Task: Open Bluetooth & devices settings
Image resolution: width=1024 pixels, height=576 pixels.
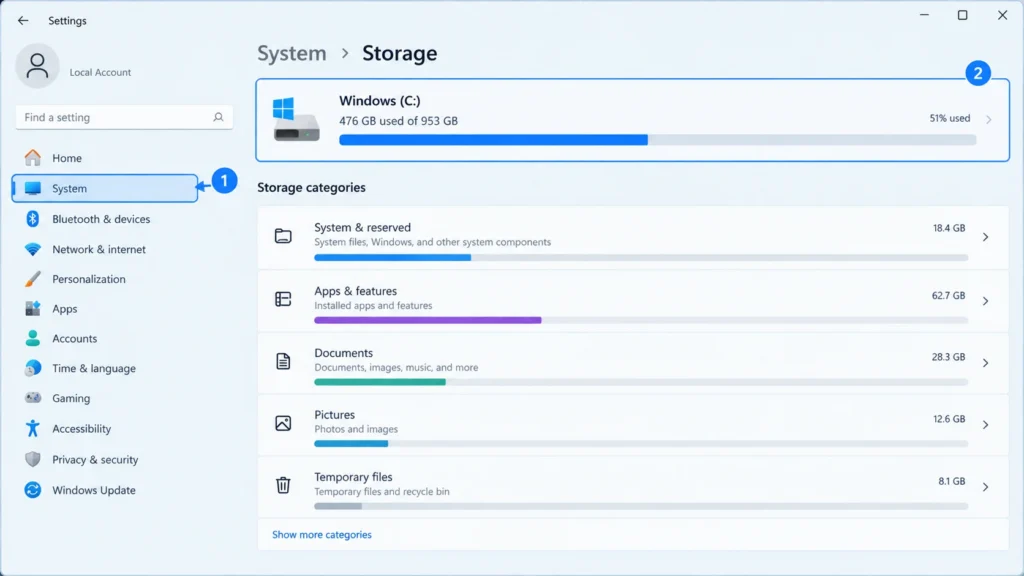Action: [x=104, y=219]
